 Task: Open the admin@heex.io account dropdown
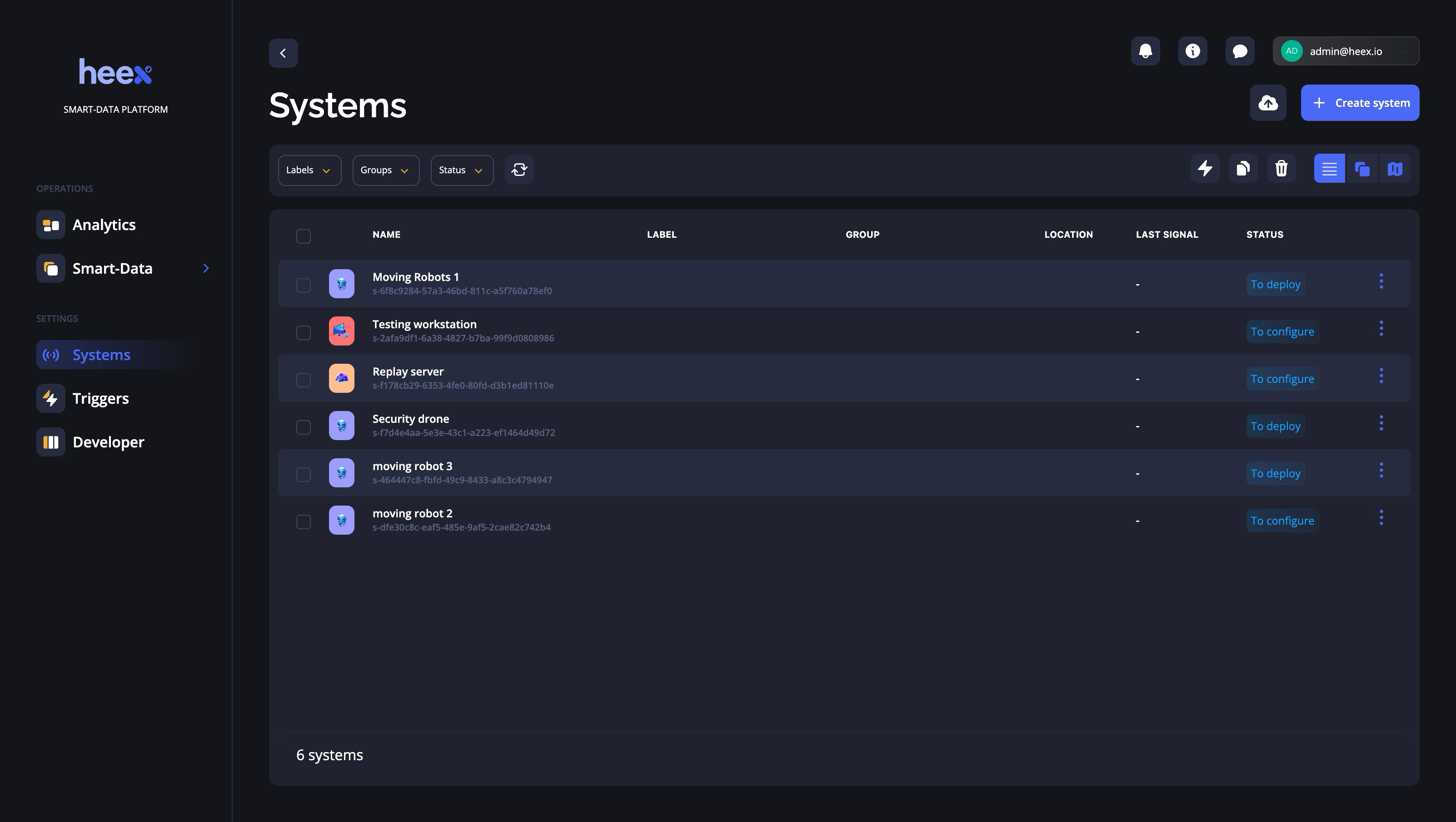[x=1345, y=51]
